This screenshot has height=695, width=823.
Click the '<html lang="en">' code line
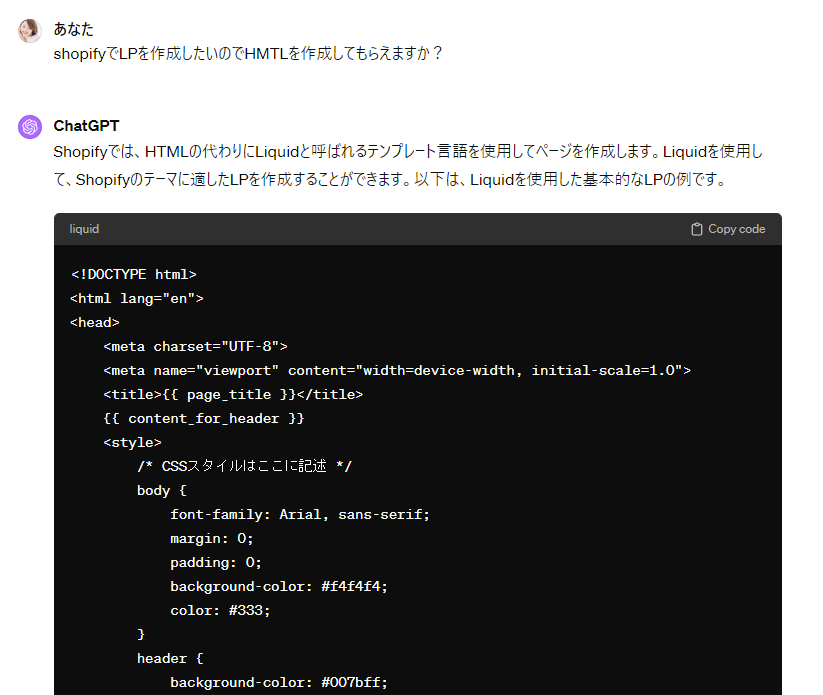137,299
